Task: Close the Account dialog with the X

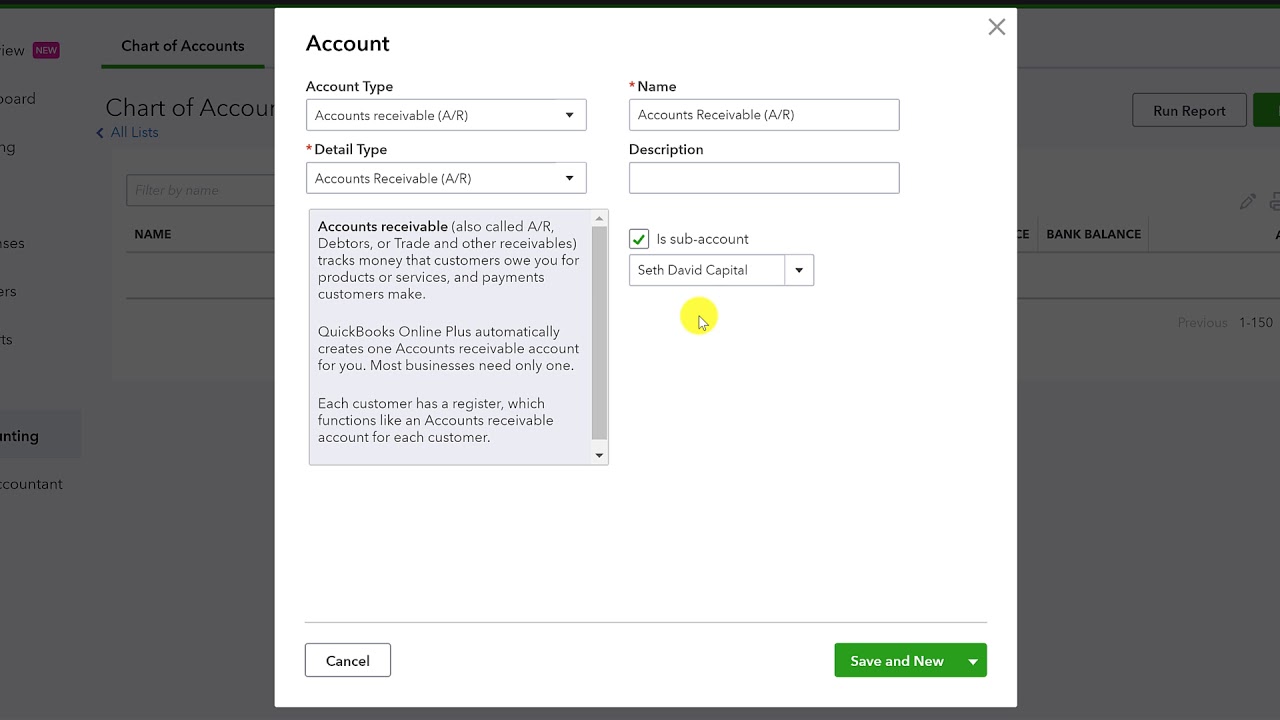Action: (x=996, y=28)
